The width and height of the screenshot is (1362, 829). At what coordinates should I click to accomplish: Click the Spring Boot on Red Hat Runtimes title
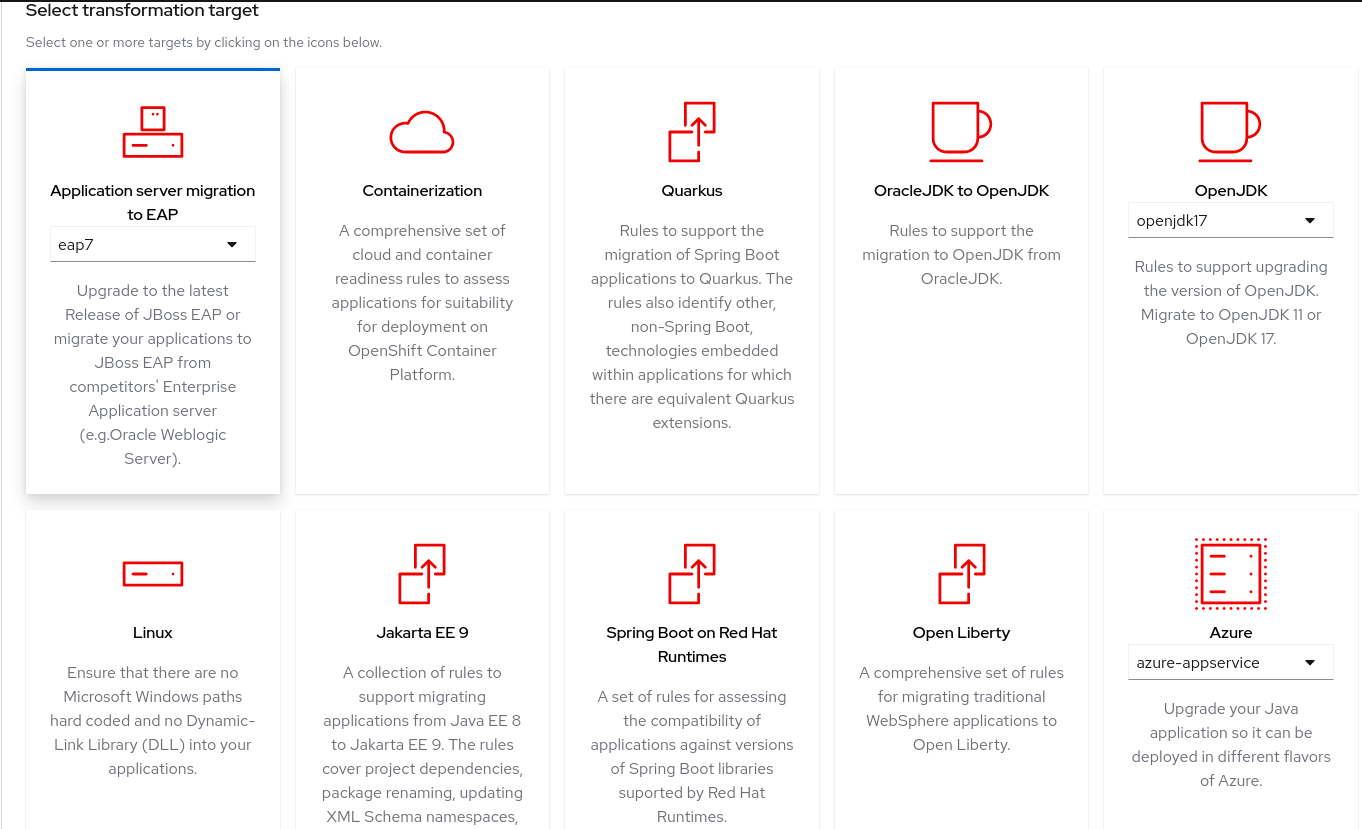pos(692,645)
